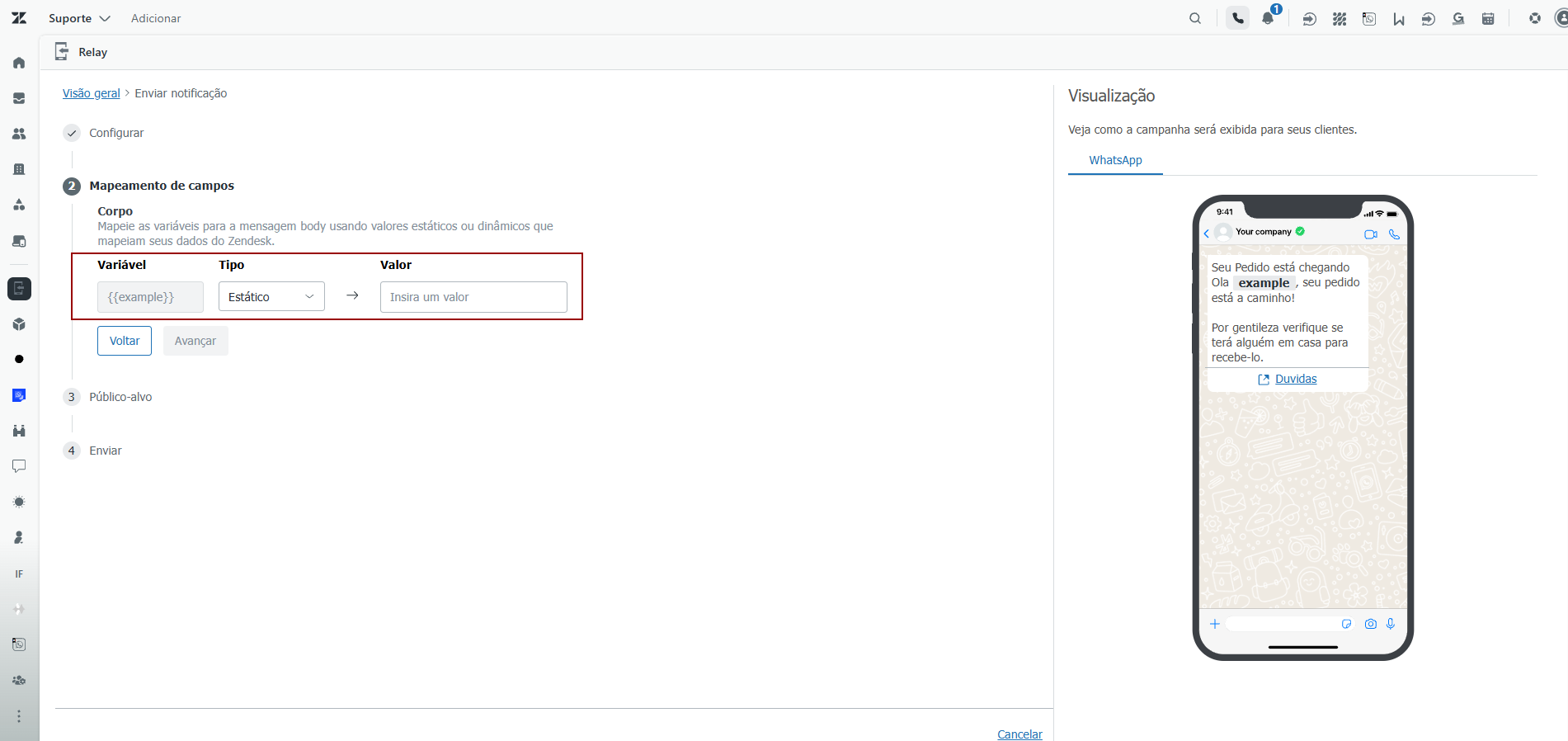Open the three-dot more menu in sidebar
This screenshot has height=741, width=1568.
click(x=19, y=716)
